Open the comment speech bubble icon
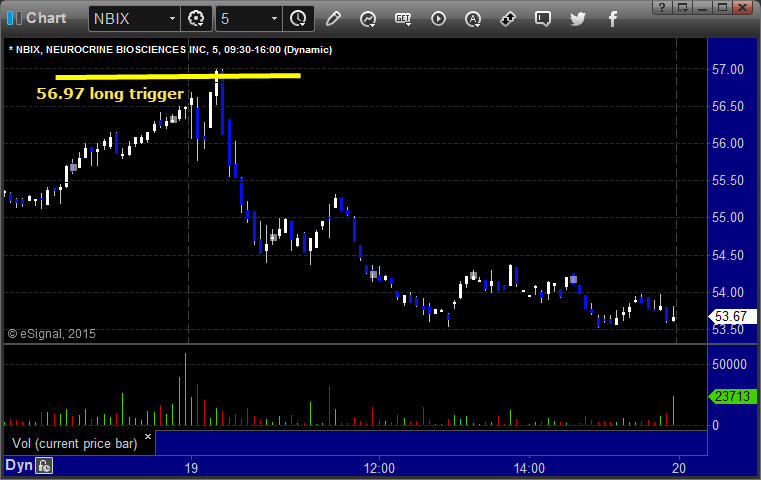Image resolution: width=761 pixels, height=480 pixels. point(543,19)
